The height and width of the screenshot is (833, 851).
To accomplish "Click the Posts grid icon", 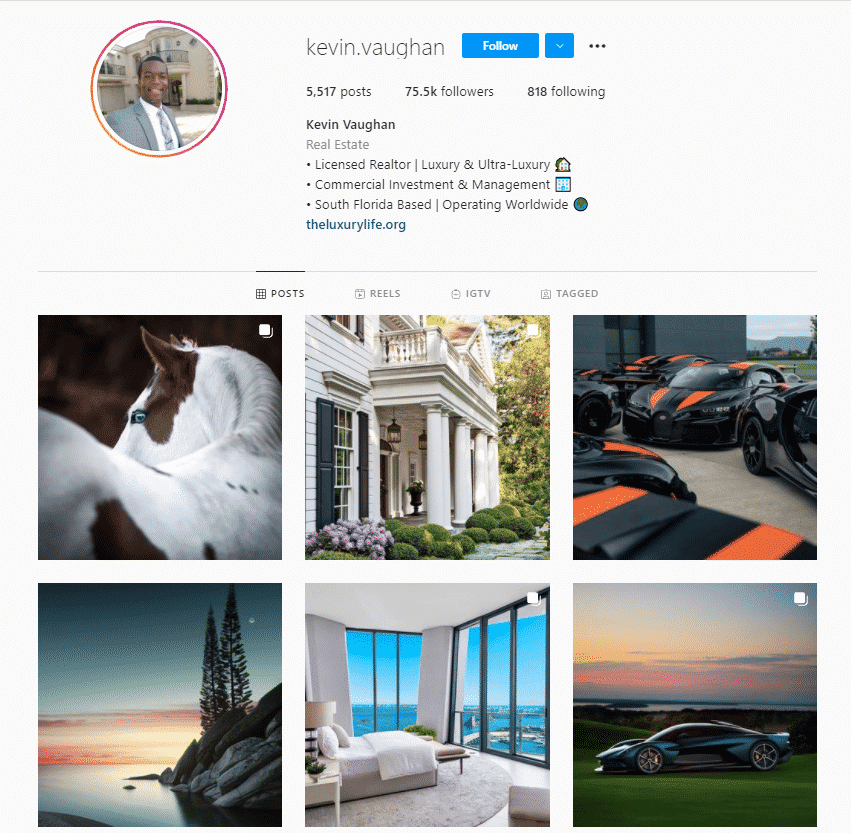I will pos(261,294).
